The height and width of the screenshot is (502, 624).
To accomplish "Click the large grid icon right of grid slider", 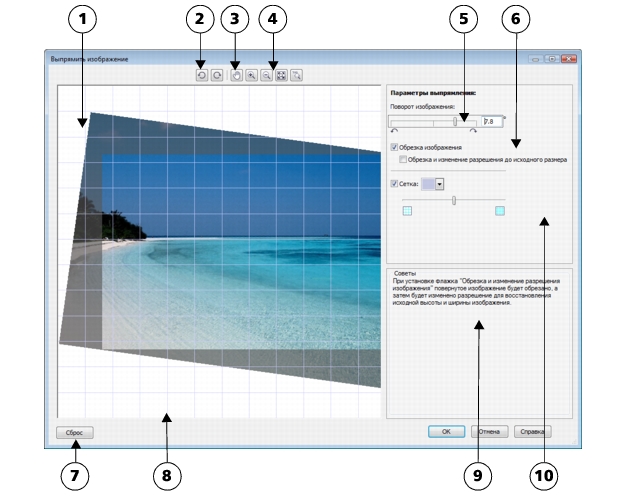I will click(x=500, y=211).
